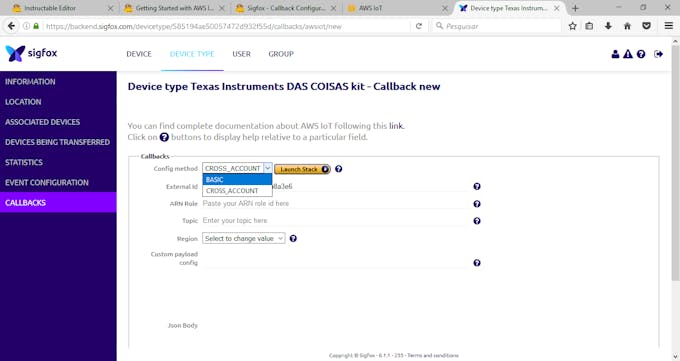Open DEVICES BEING TRANSFERRED in the sidebar
The height and width of the screenshot is (361, 680).
click(x=58, y=142)
